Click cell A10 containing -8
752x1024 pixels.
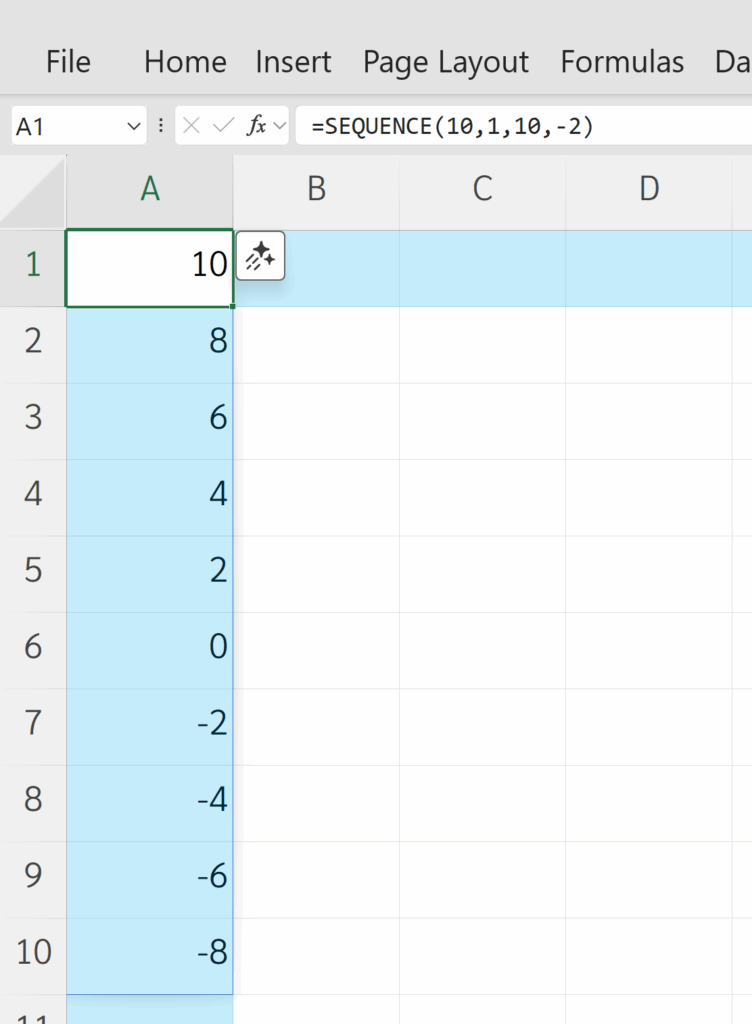tap(150, 953)
